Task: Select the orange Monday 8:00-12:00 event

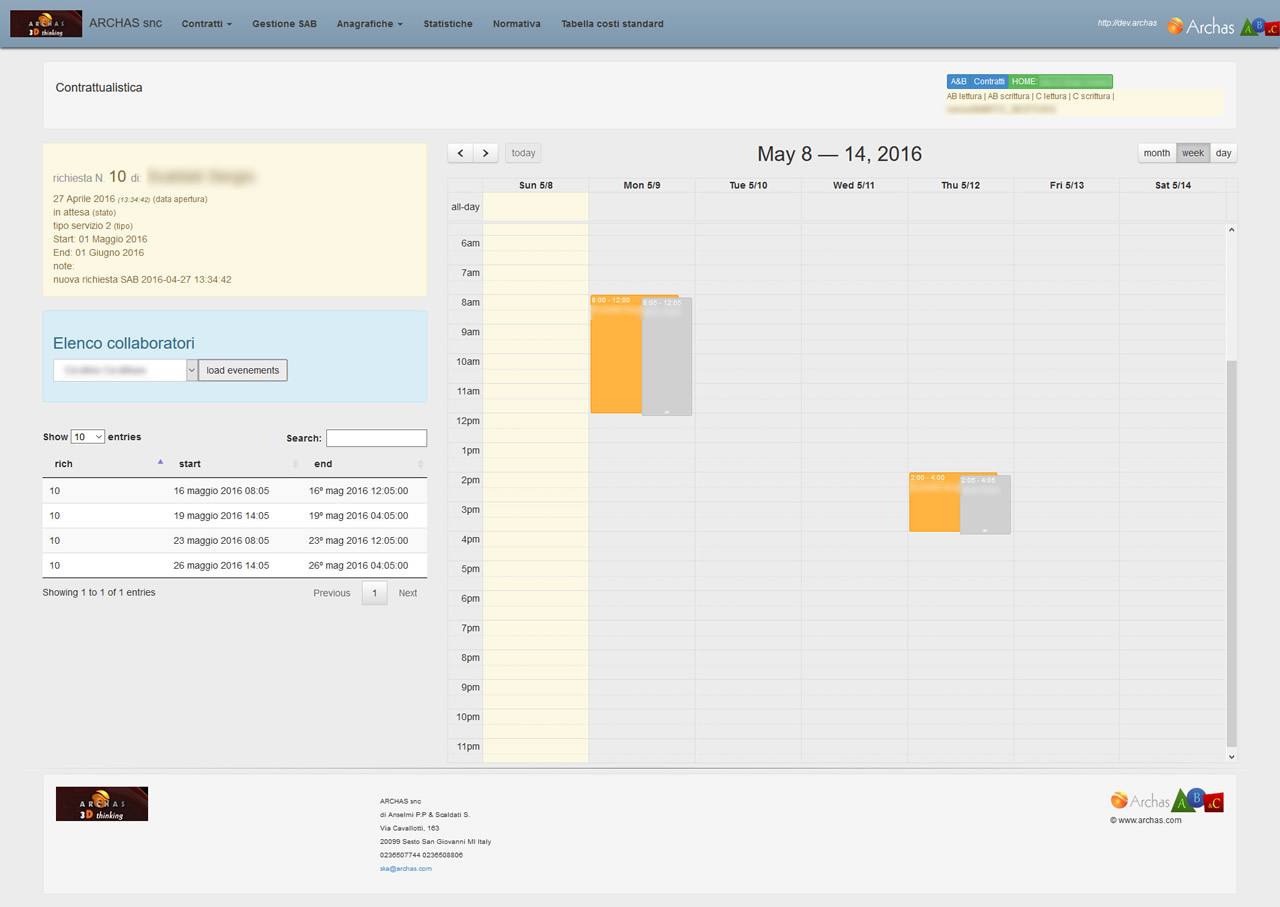Action: [x=615, y=360]
